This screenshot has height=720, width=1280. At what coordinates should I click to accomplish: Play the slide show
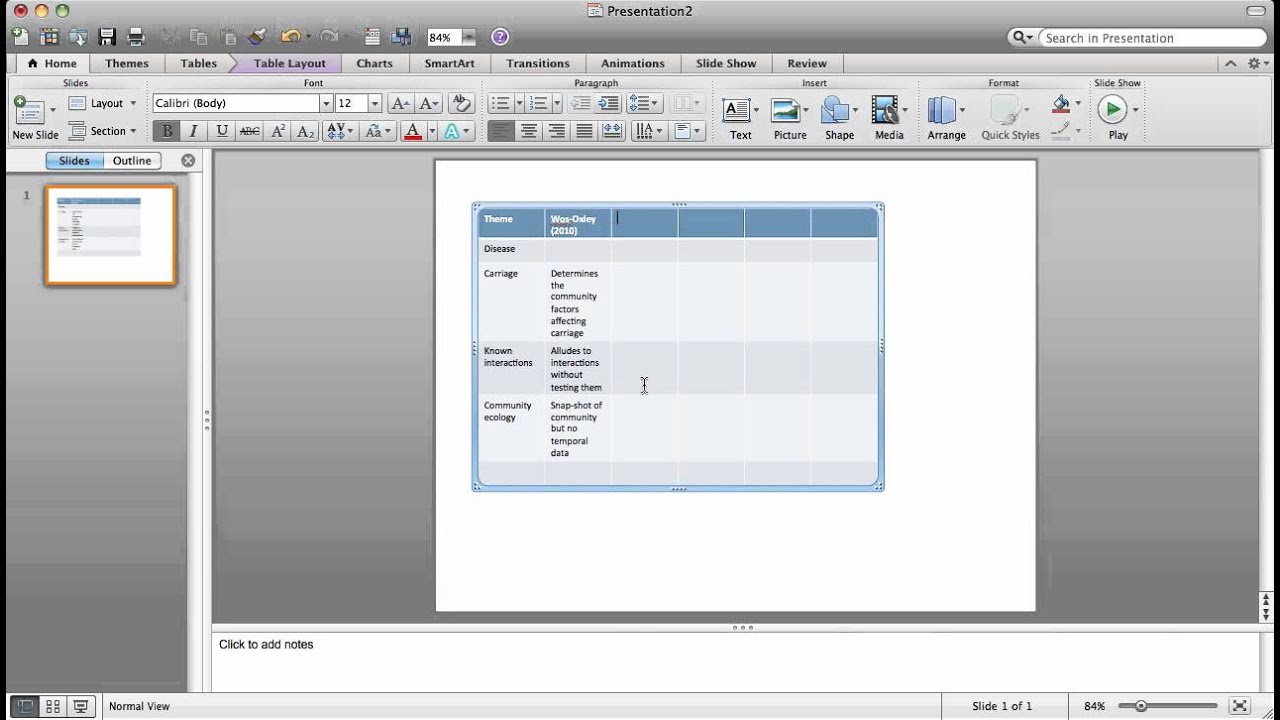[x=1117, y=118]
